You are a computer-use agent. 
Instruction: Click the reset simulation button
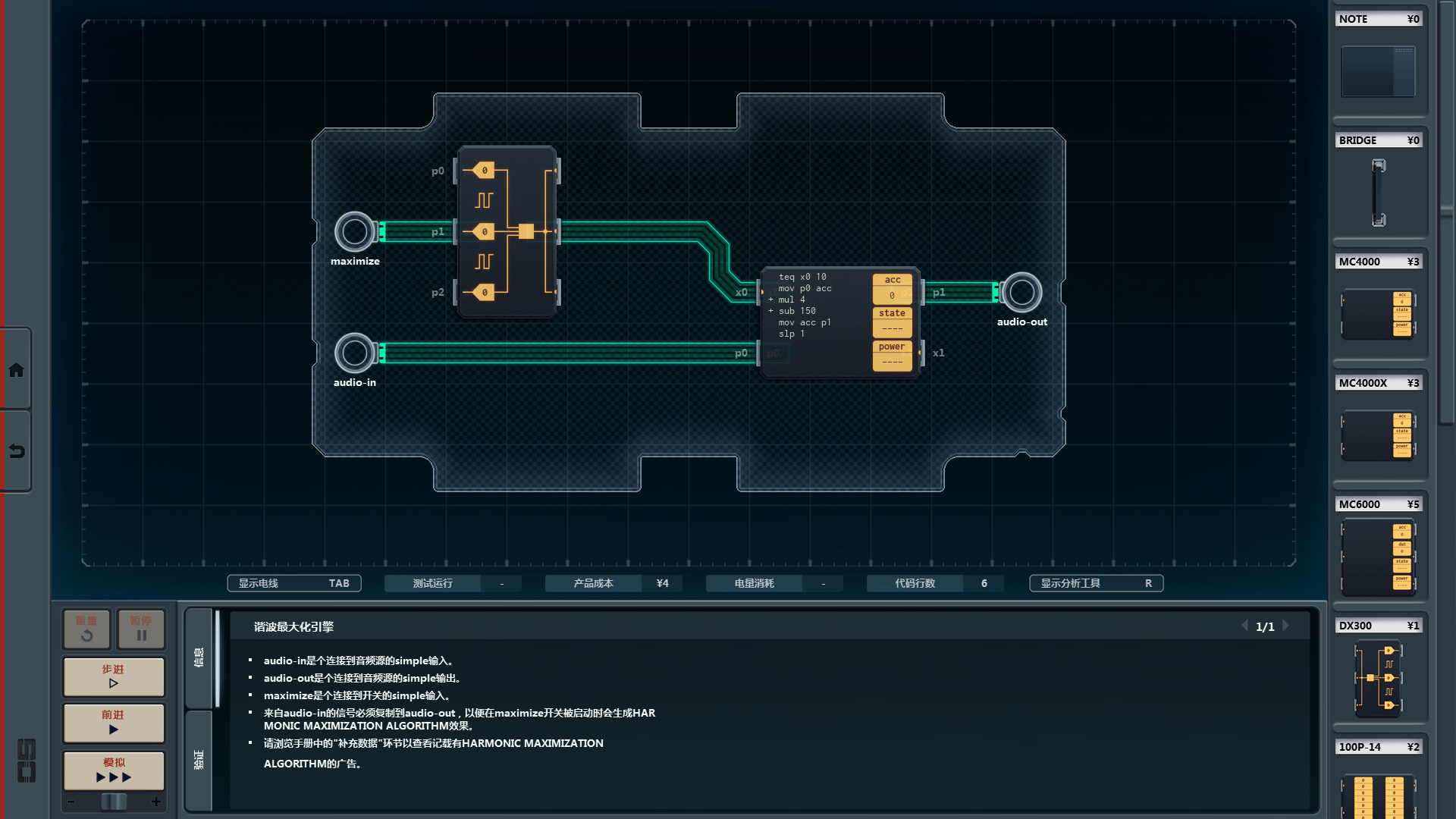pyautogui.click(x=86, y=629)
